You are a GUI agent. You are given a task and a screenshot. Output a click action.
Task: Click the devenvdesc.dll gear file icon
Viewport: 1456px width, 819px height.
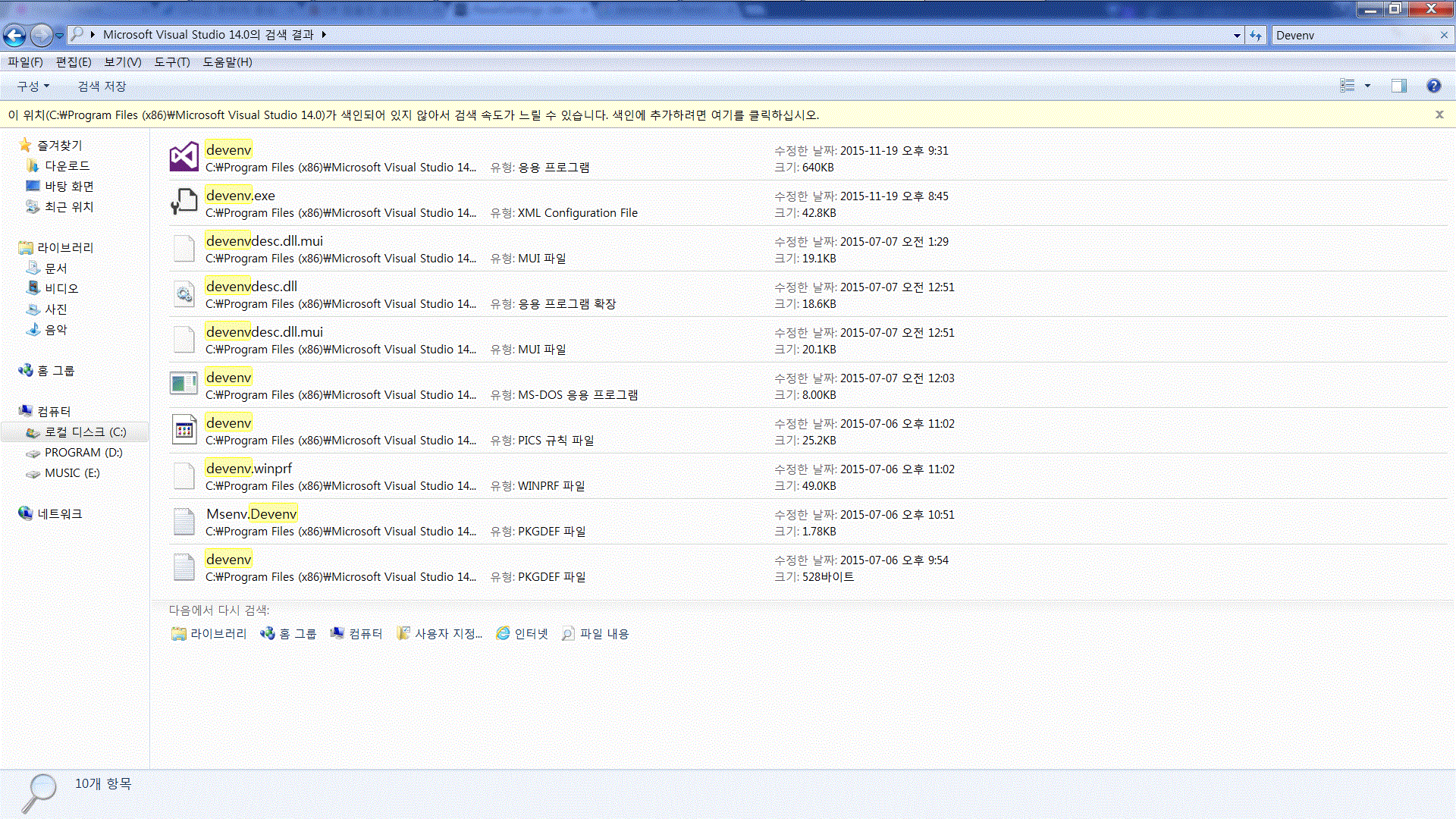184,294
